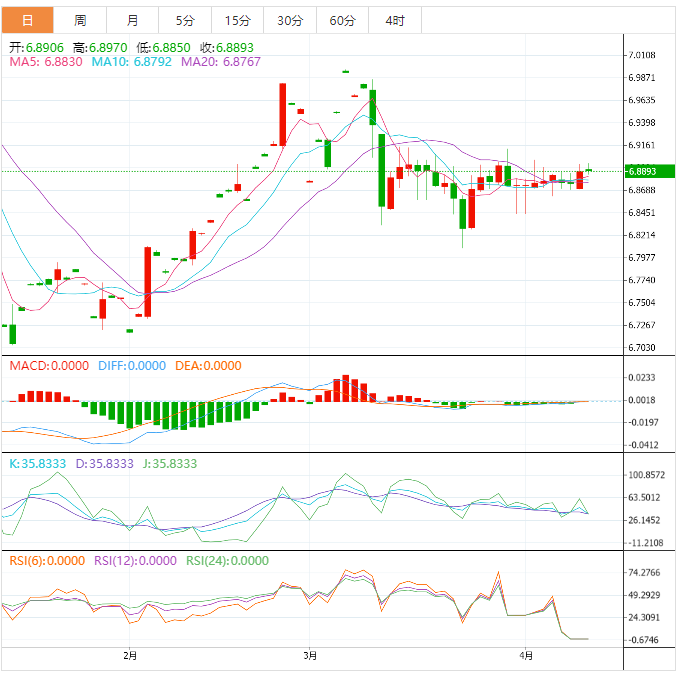Switch to the 月 monthly tab
The height and width of the screenshot is (679, 682).
click(132, 20)
